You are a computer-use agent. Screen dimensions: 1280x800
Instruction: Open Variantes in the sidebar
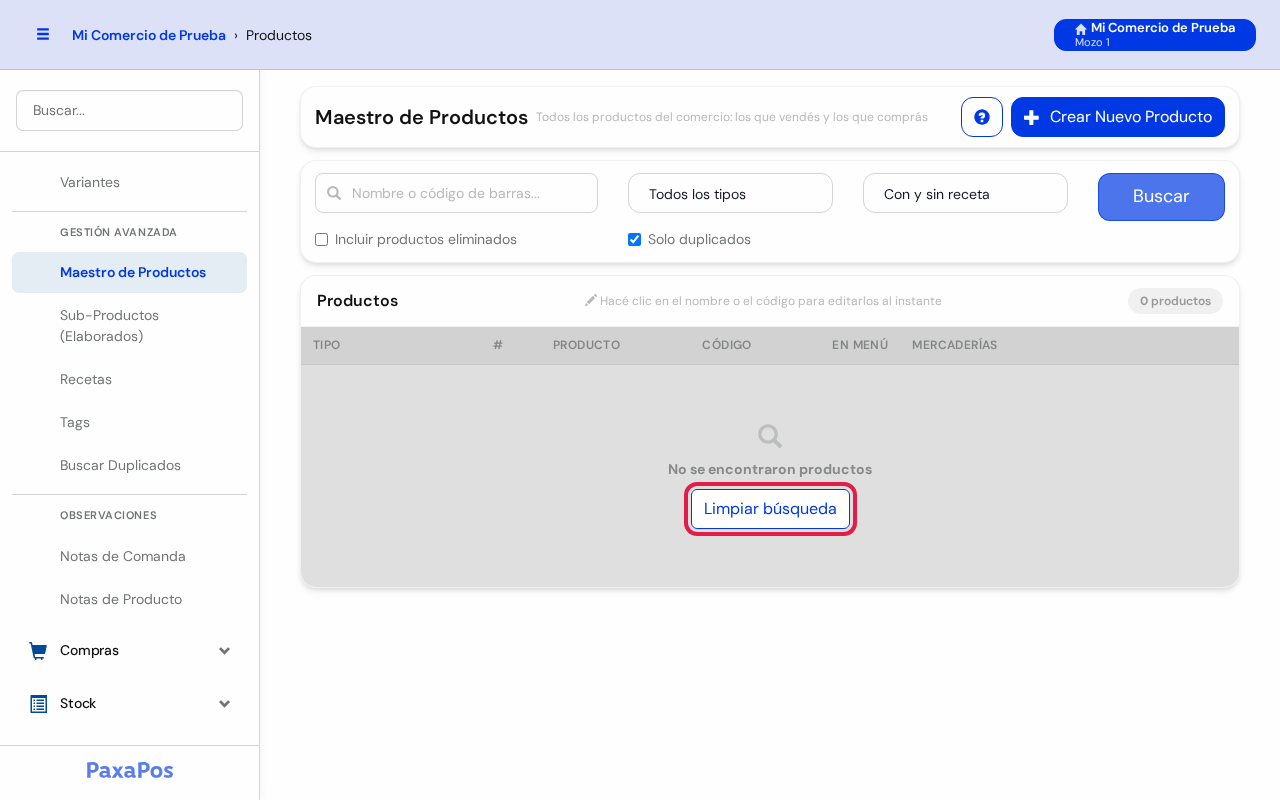[x=129, y=182]
